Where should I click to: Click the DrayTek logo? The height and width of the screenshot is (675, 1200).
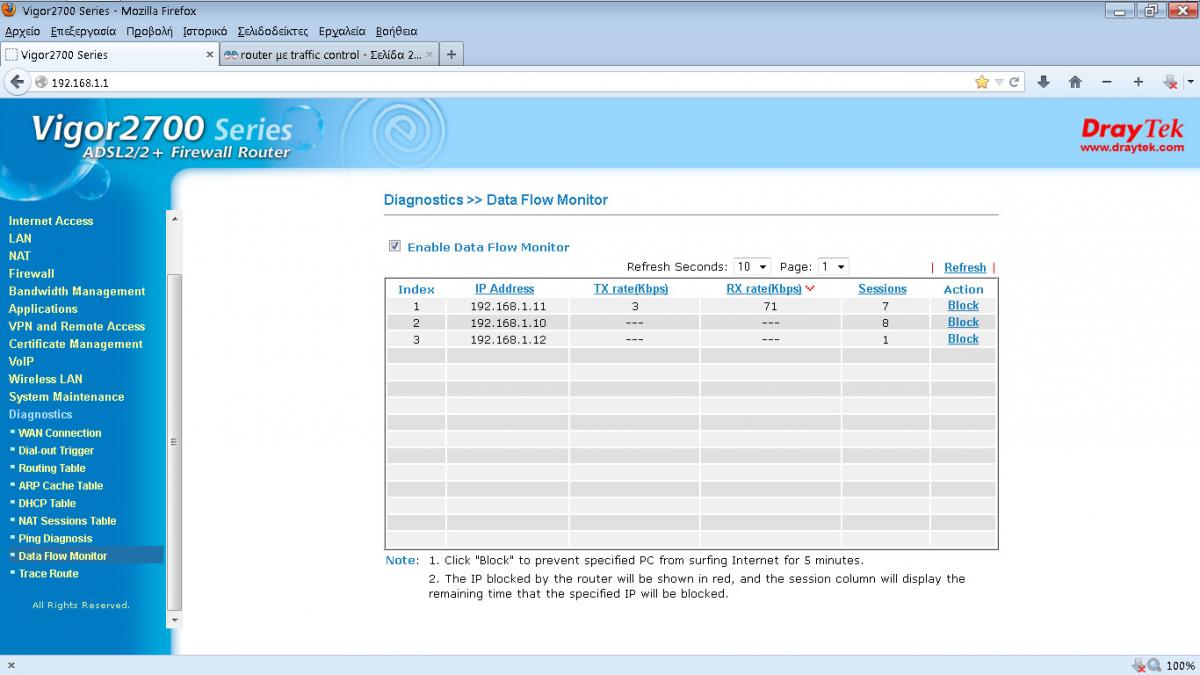[1132, 130]
